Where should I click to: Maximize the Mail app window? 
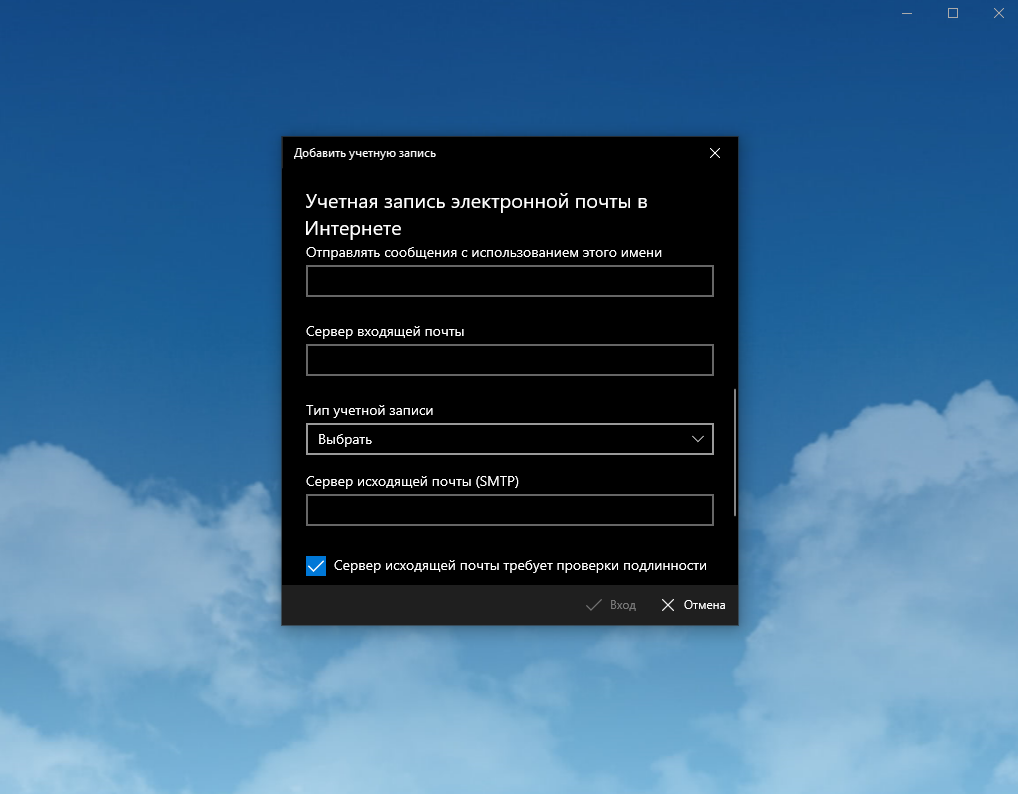click(x=953, y=13)
